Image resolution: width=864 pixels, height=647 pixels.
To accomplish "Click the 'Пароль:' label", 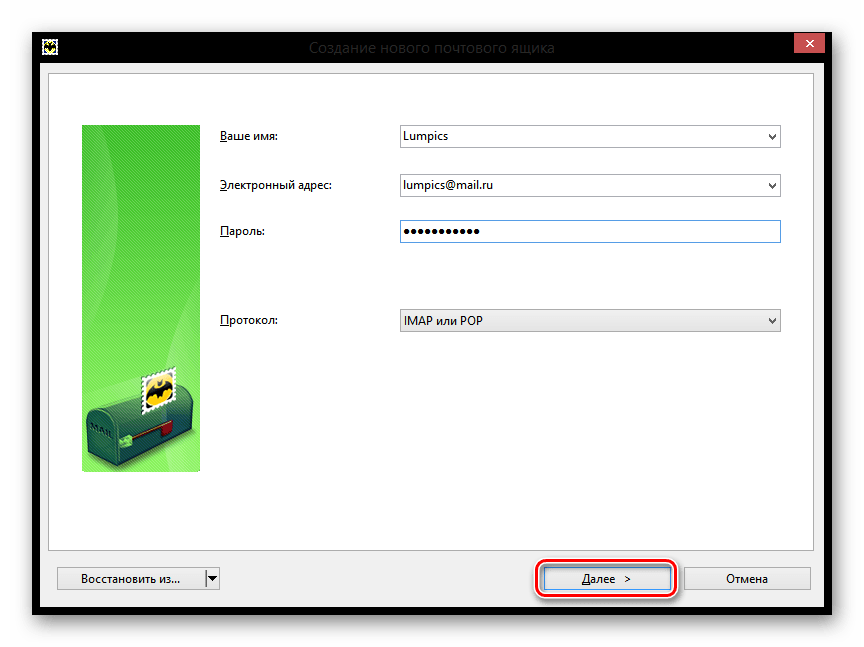I will 241,231.
